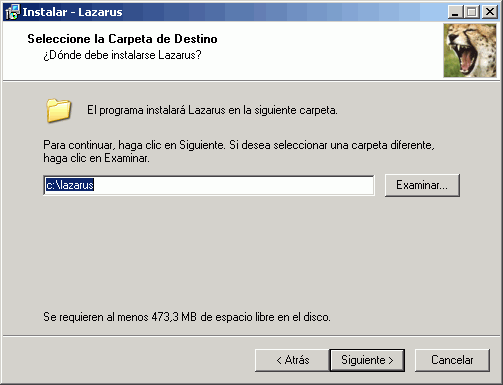Click the disabled maximize window button
The image size is (503, 385).
pyautogui.click(x=471, y=12)
